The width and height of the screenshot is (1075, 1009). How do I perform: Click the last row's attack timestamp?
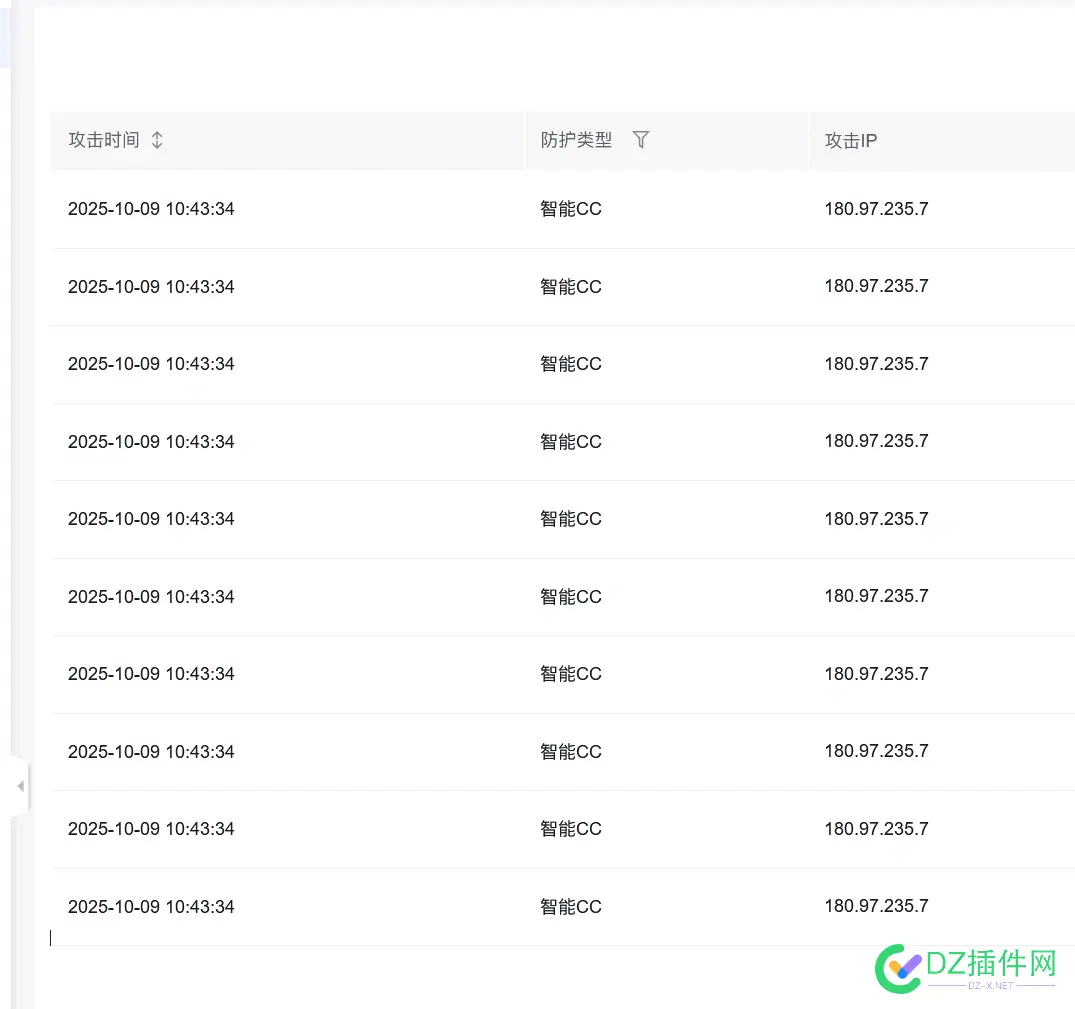pos(151,907)
